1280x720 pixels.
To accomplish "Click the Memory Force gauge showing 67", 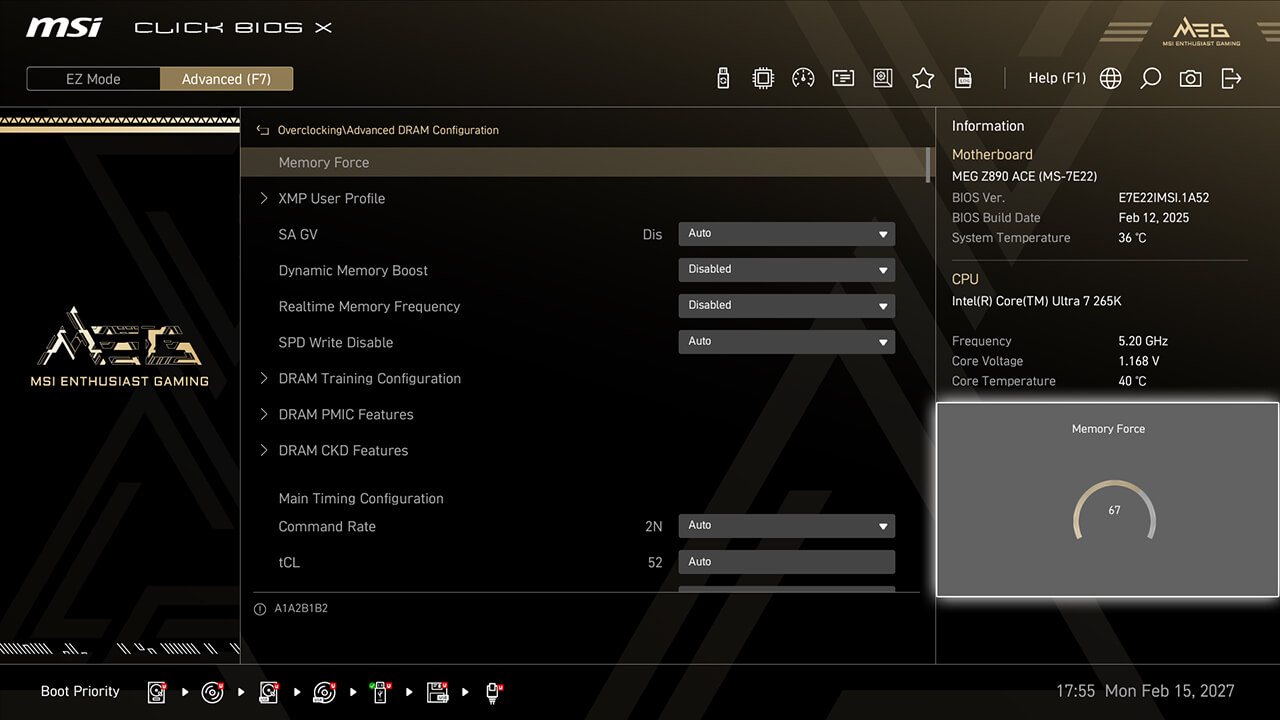I will [x=1114, y=511].
